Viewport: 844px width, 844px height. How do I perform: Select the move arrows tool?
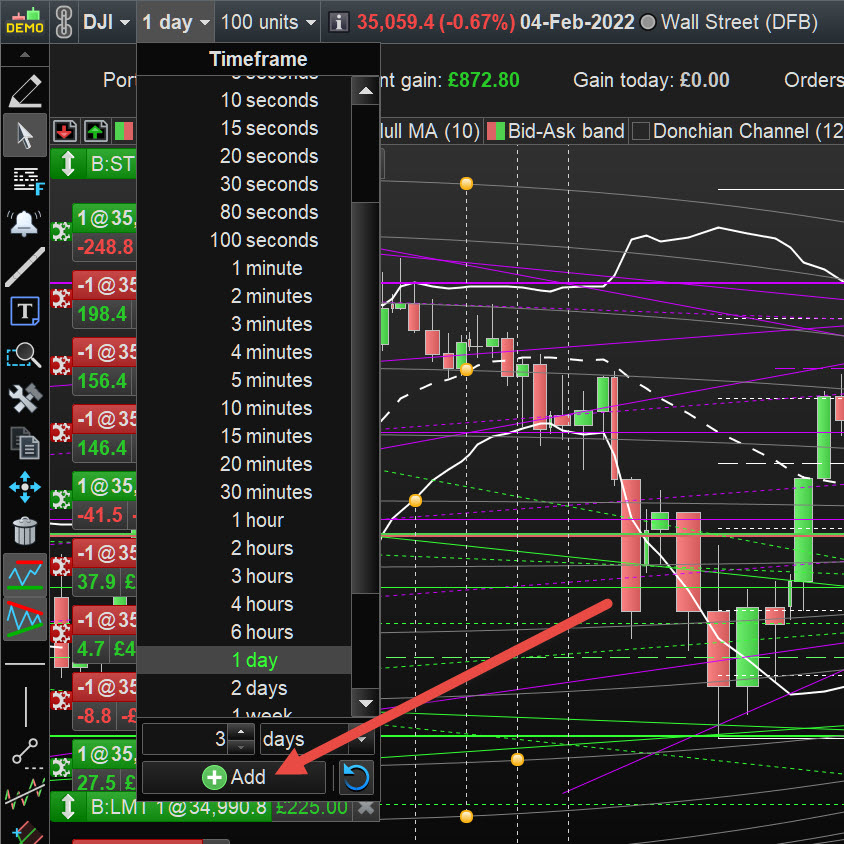25,487
